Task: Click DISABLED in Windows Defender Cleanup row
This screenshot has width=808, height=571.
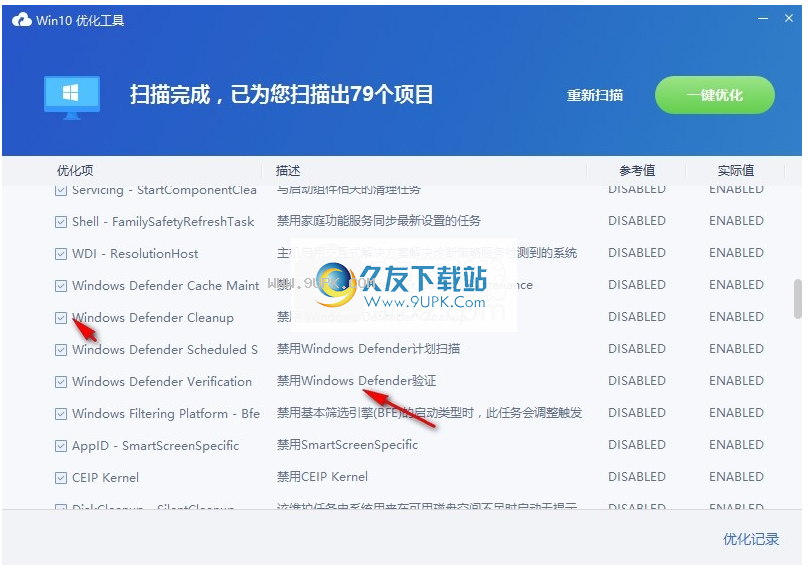Action: 637,317
